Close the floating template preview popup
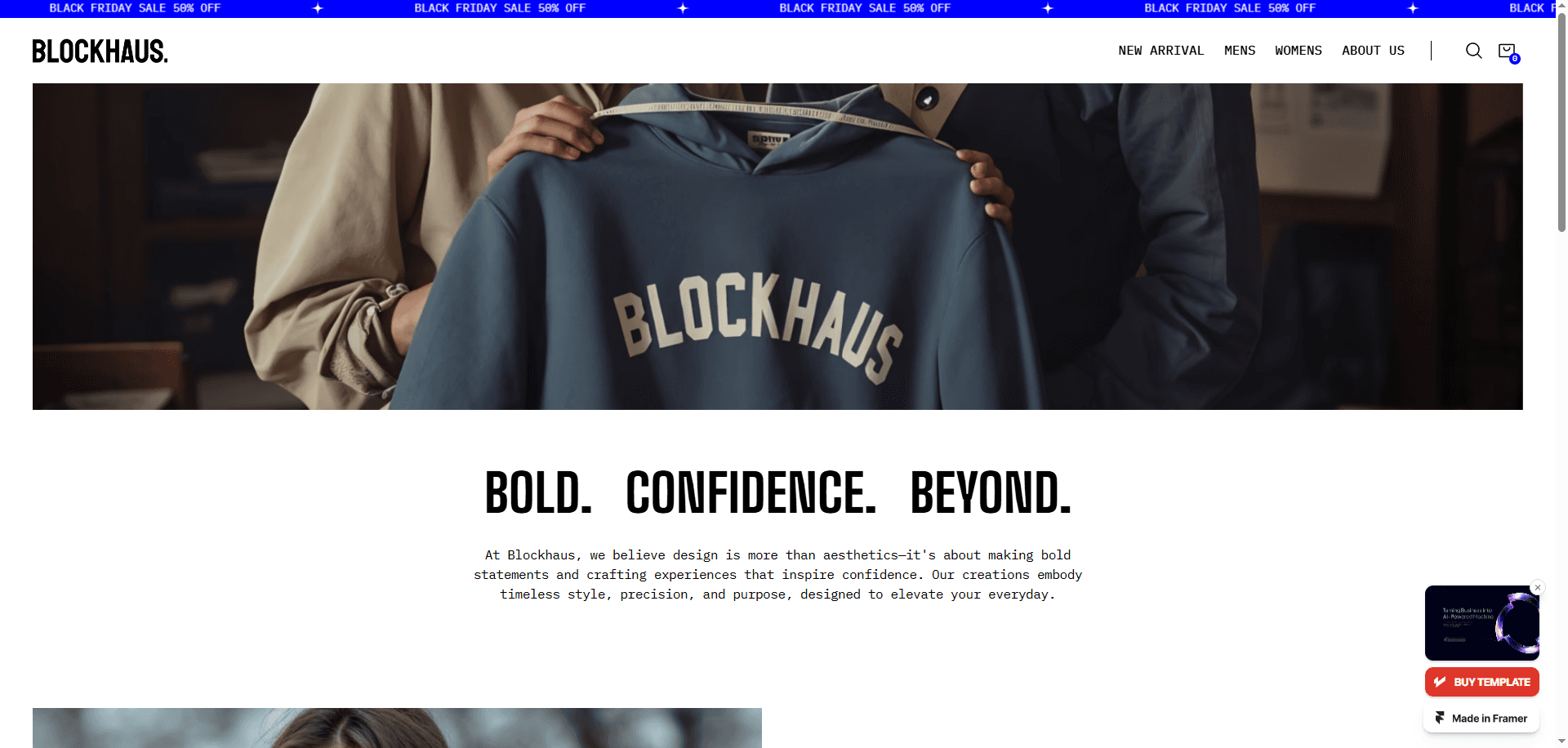1568x748 pixels. [x=1538, y=587]
